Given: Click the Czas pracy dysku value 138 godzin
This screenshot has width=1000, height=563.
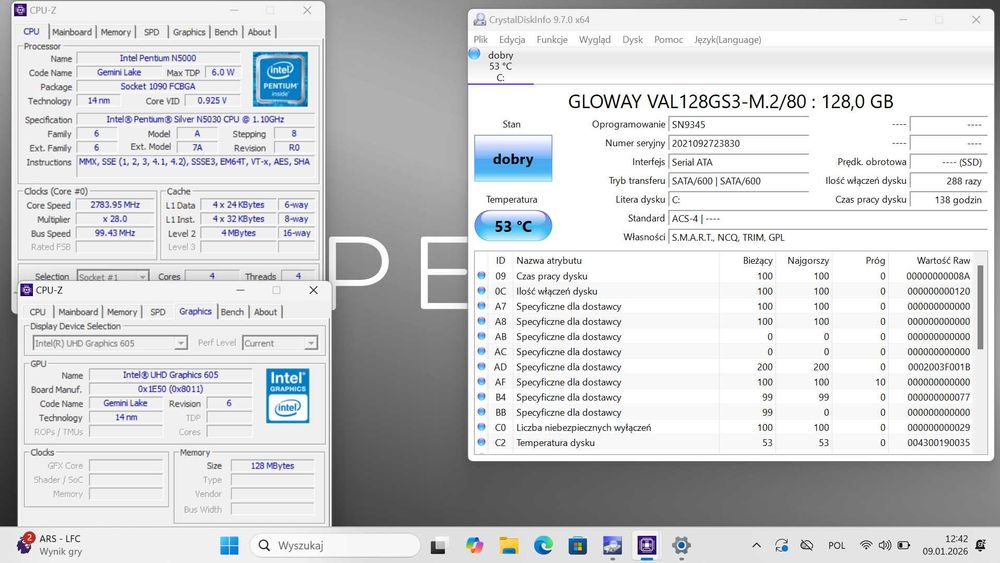Looking at the screenshot, I should tap(948, 200).
